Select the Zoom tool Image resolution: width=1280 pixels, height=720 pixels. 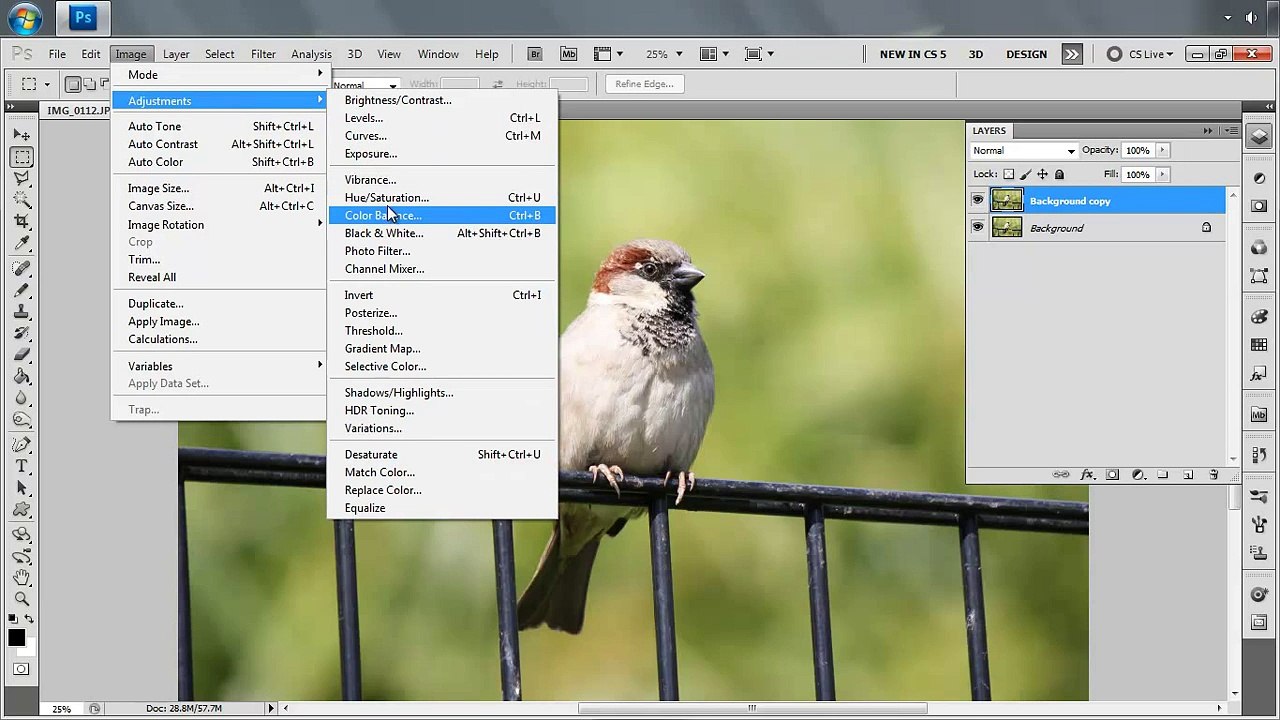(x=22, y=599)
